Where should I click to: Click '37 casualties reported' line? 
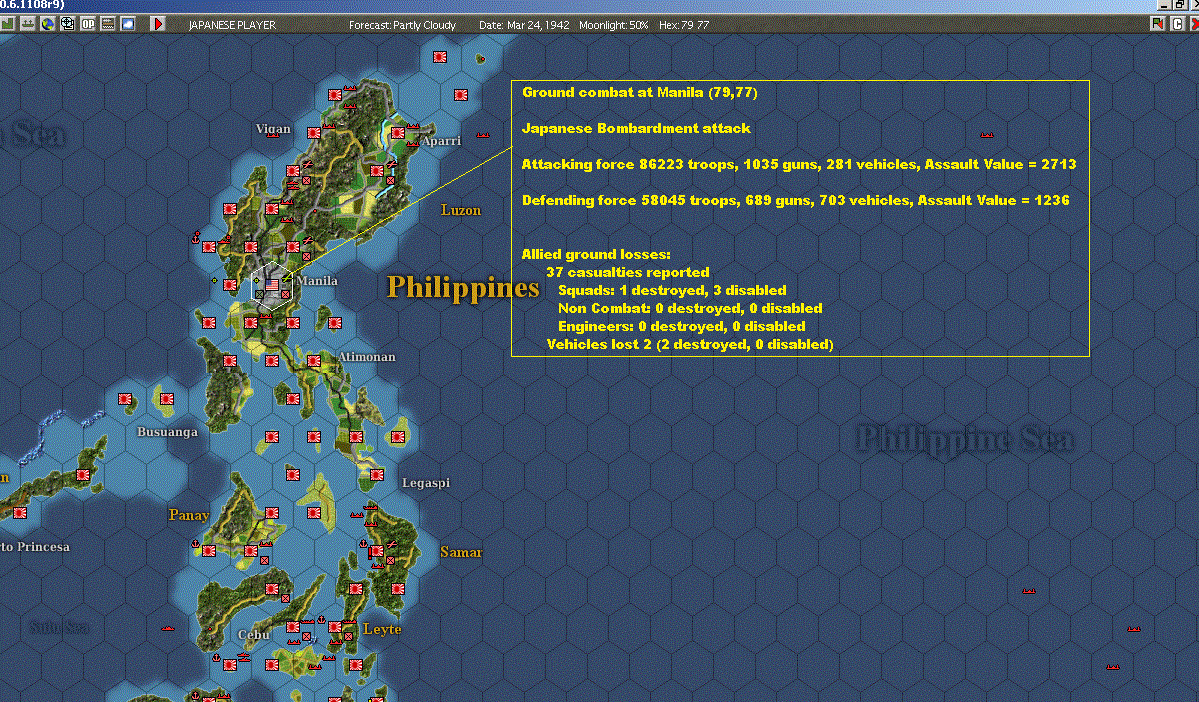click(628, 272)
